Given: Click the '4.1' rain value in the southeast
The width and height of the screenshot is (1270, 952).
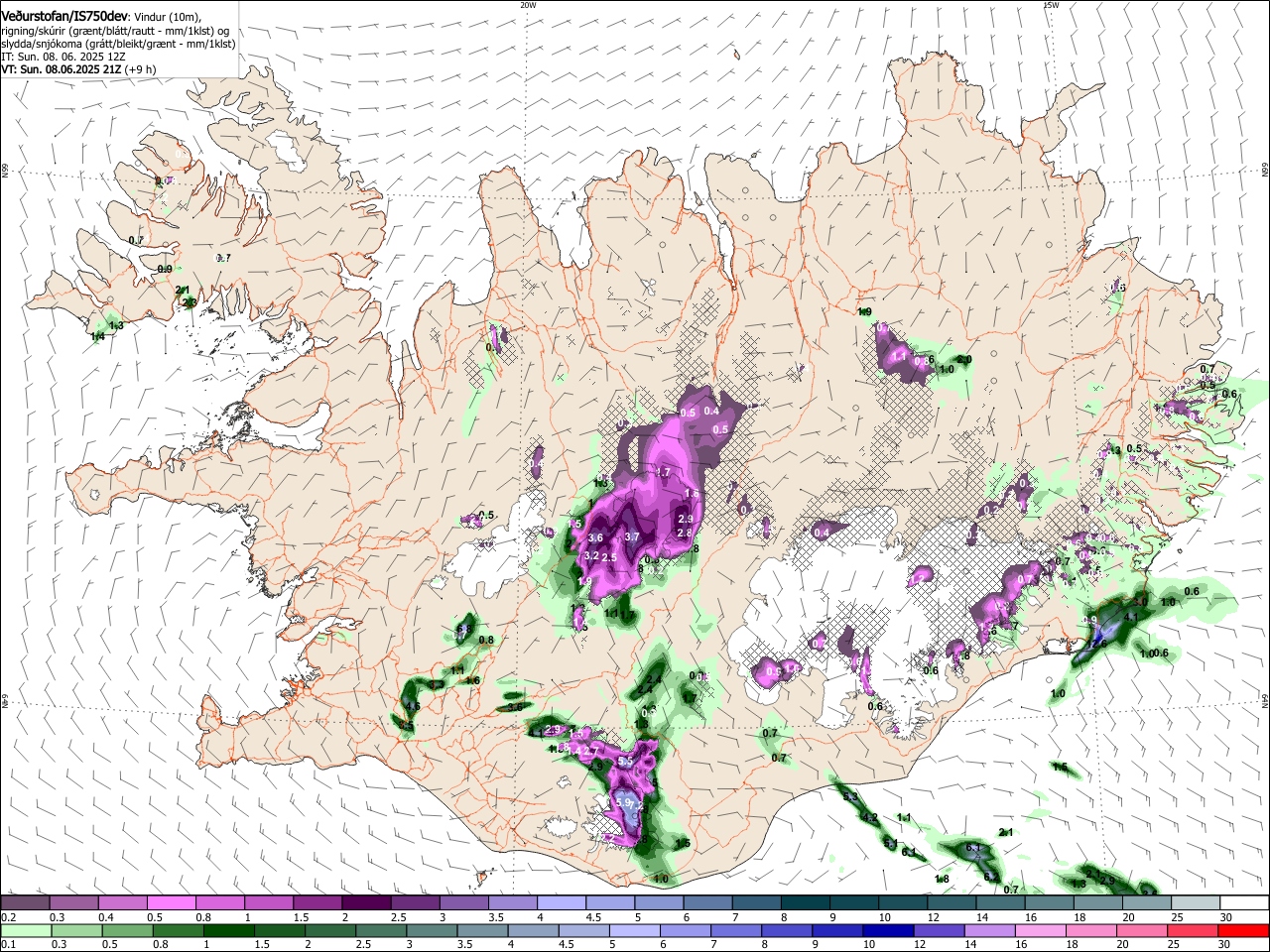Looking at the screenshot, I should click(1129, 617).
